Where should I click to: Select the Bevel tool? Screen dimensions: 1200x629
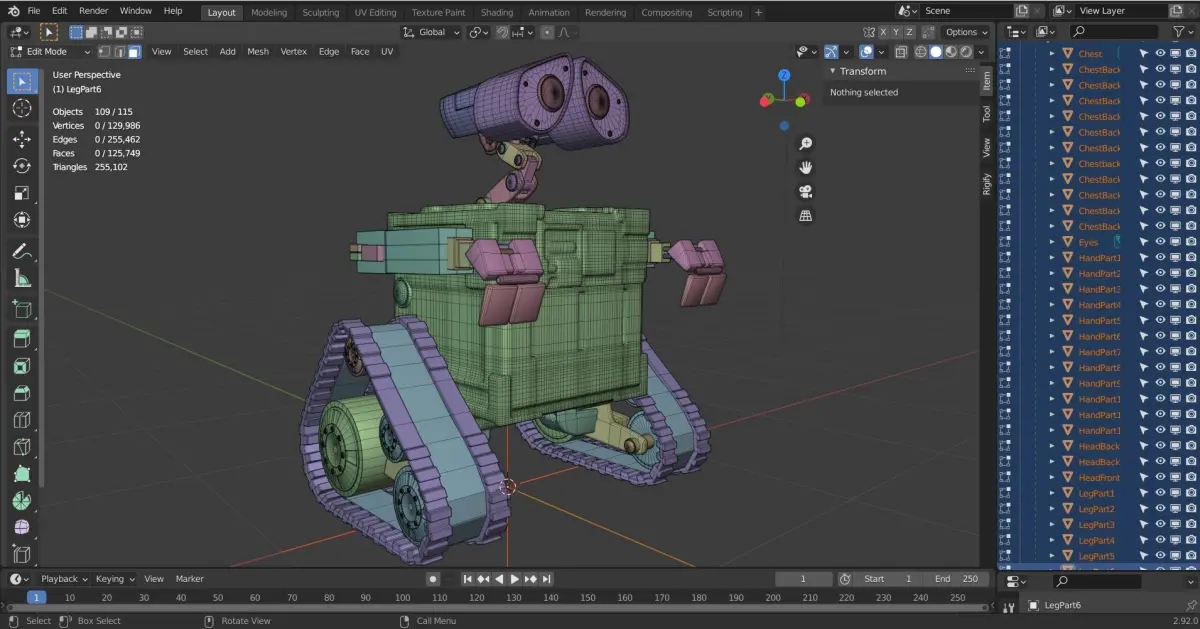[22, 394]
